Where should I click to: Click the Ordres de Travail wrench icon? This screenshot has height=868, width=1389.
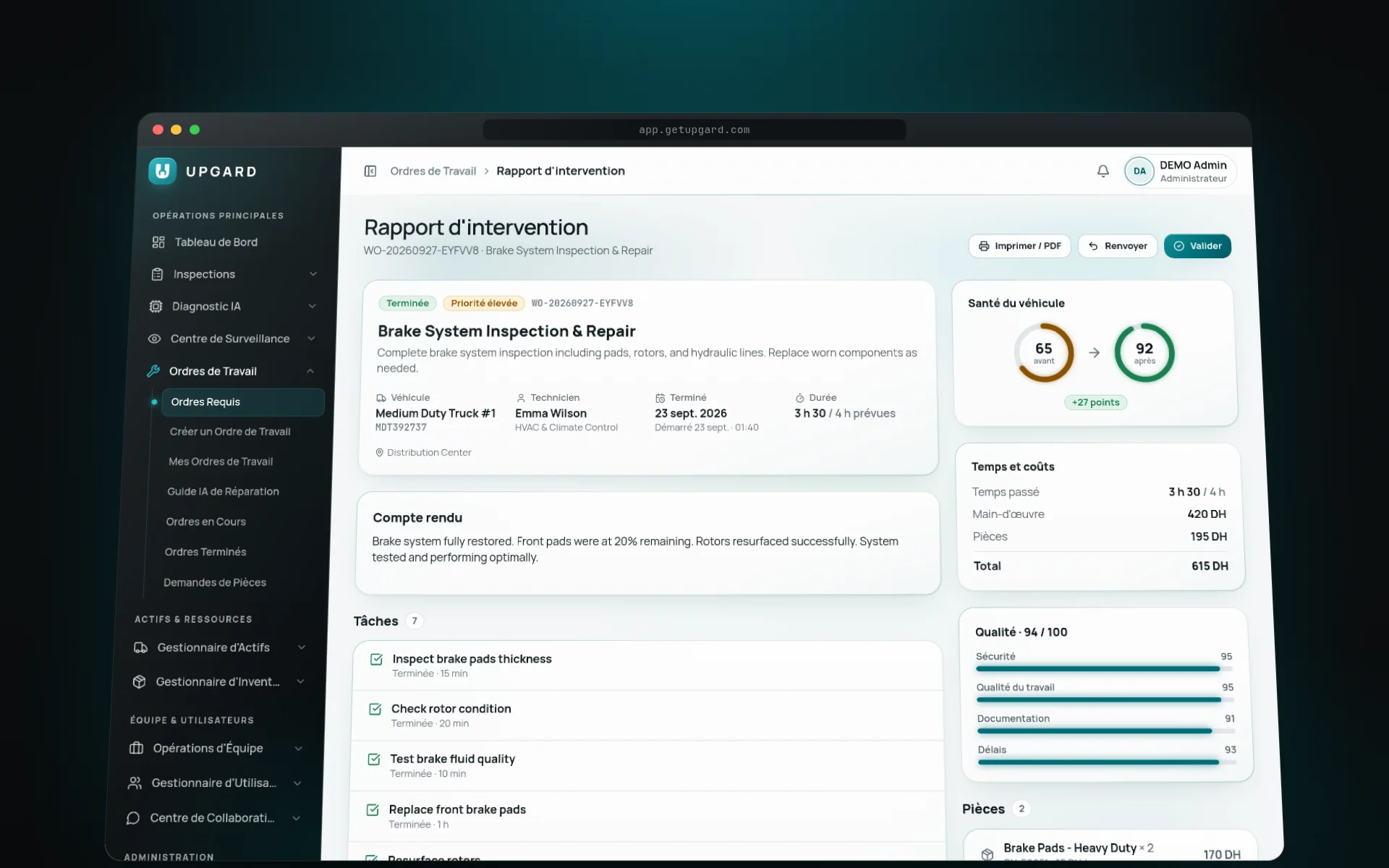point(153,371)
